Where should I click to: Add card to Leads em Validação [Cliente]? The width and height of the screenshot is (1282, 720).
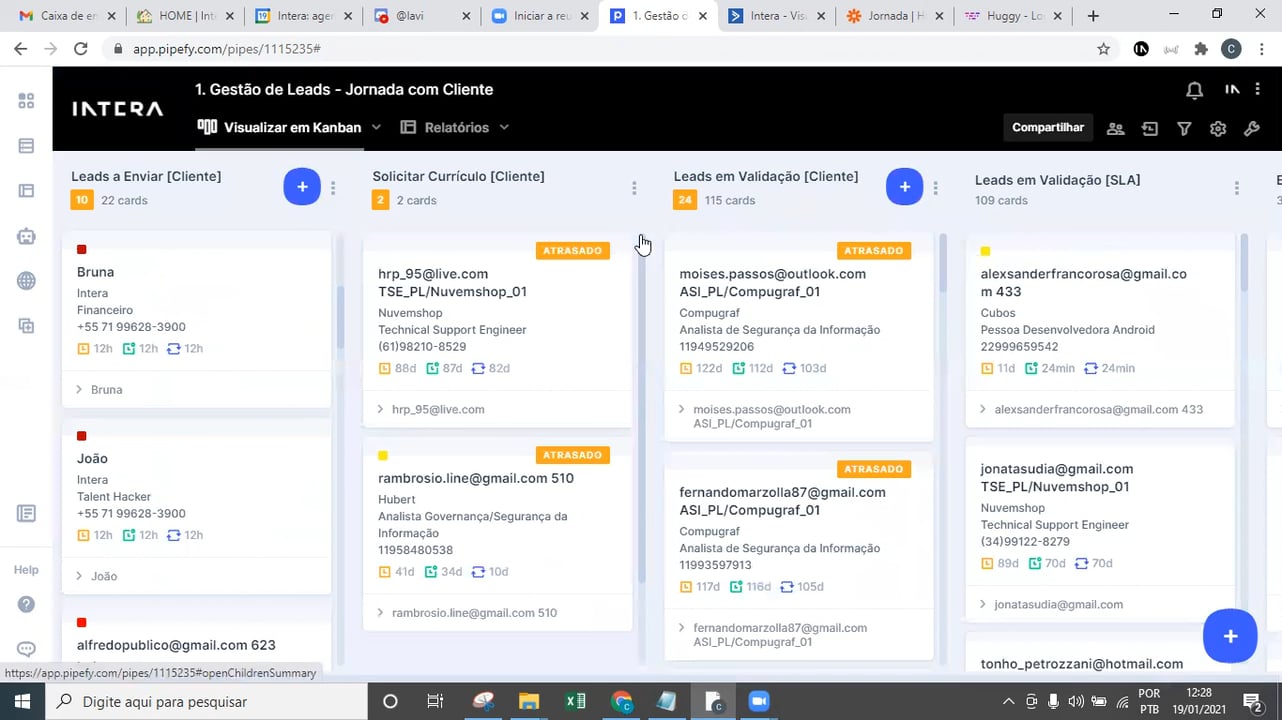[904, 187]
